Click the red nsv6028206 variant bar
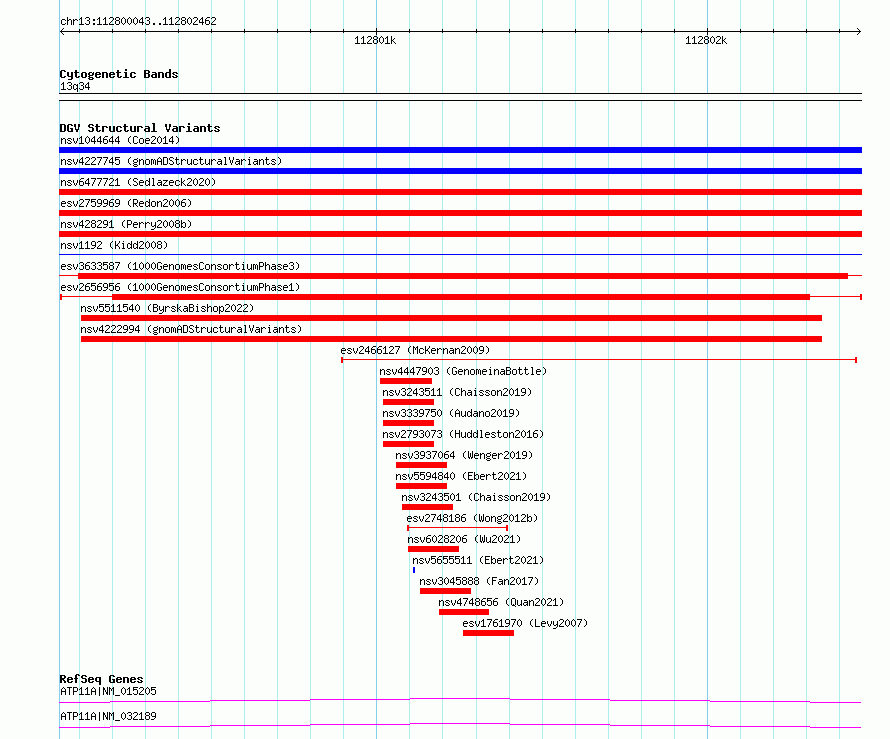The width and height of the screenshot is (890, 739). 433,549
